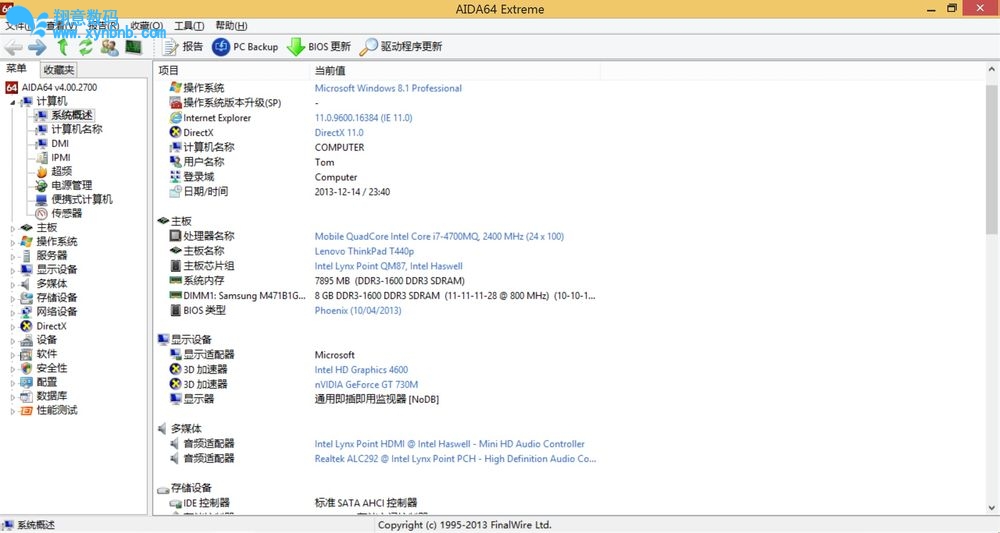Click the vertical scrollbar thumb
Screen dimensions: 1000x533
pos(992,159)
